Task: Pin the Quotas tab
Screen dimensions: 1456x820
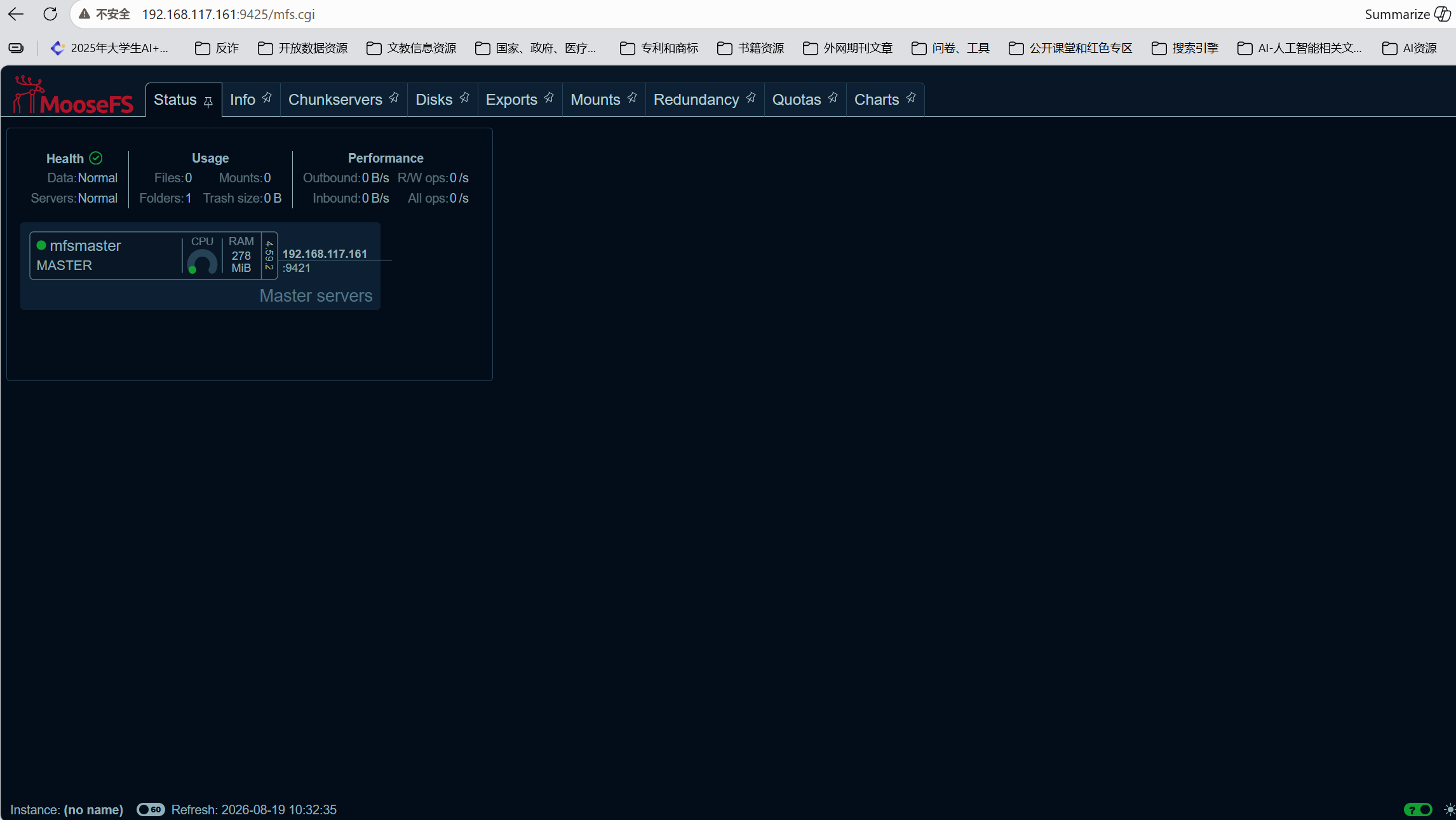Action: (x=833, y=97)
